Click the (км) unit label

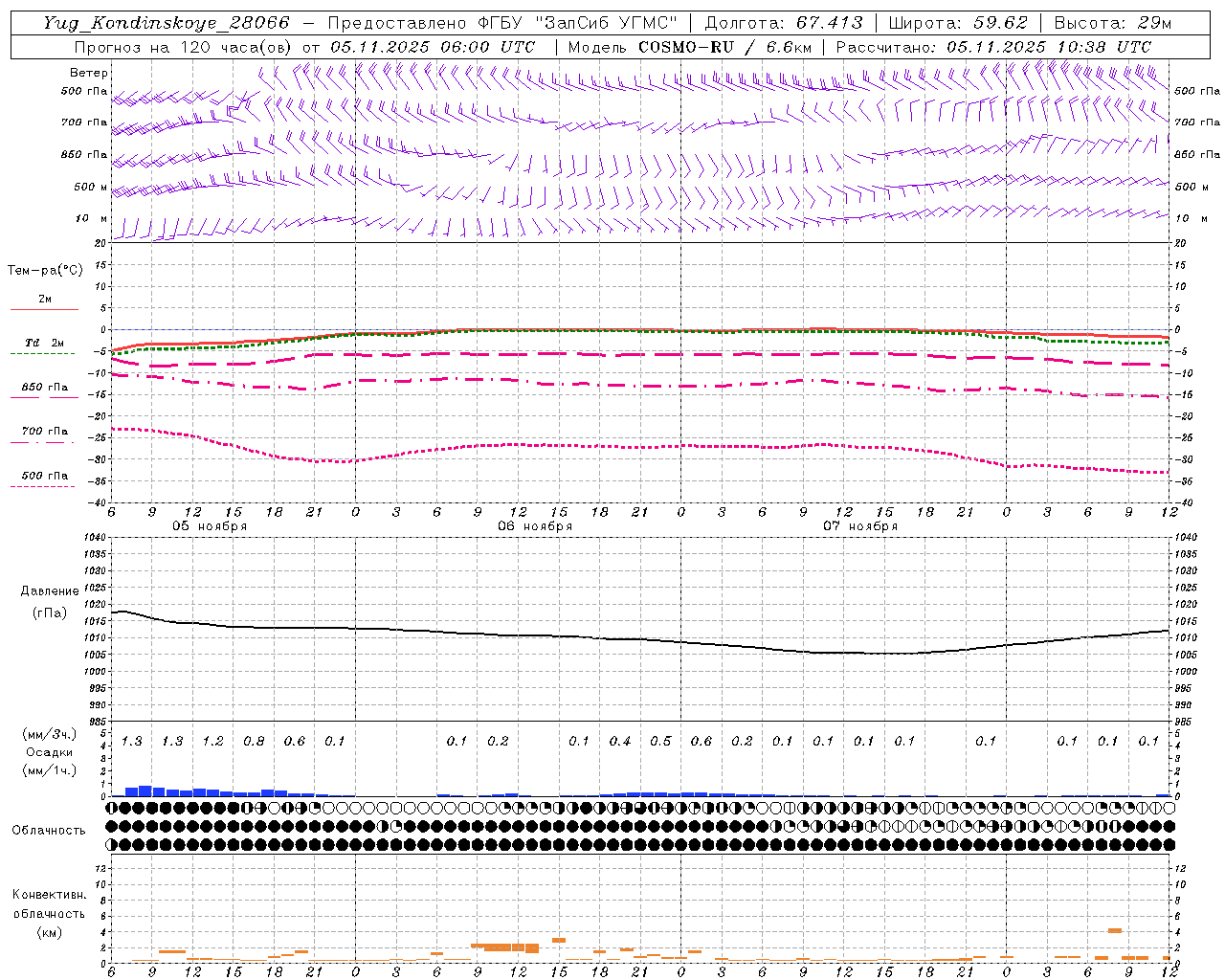coord(49,932)
